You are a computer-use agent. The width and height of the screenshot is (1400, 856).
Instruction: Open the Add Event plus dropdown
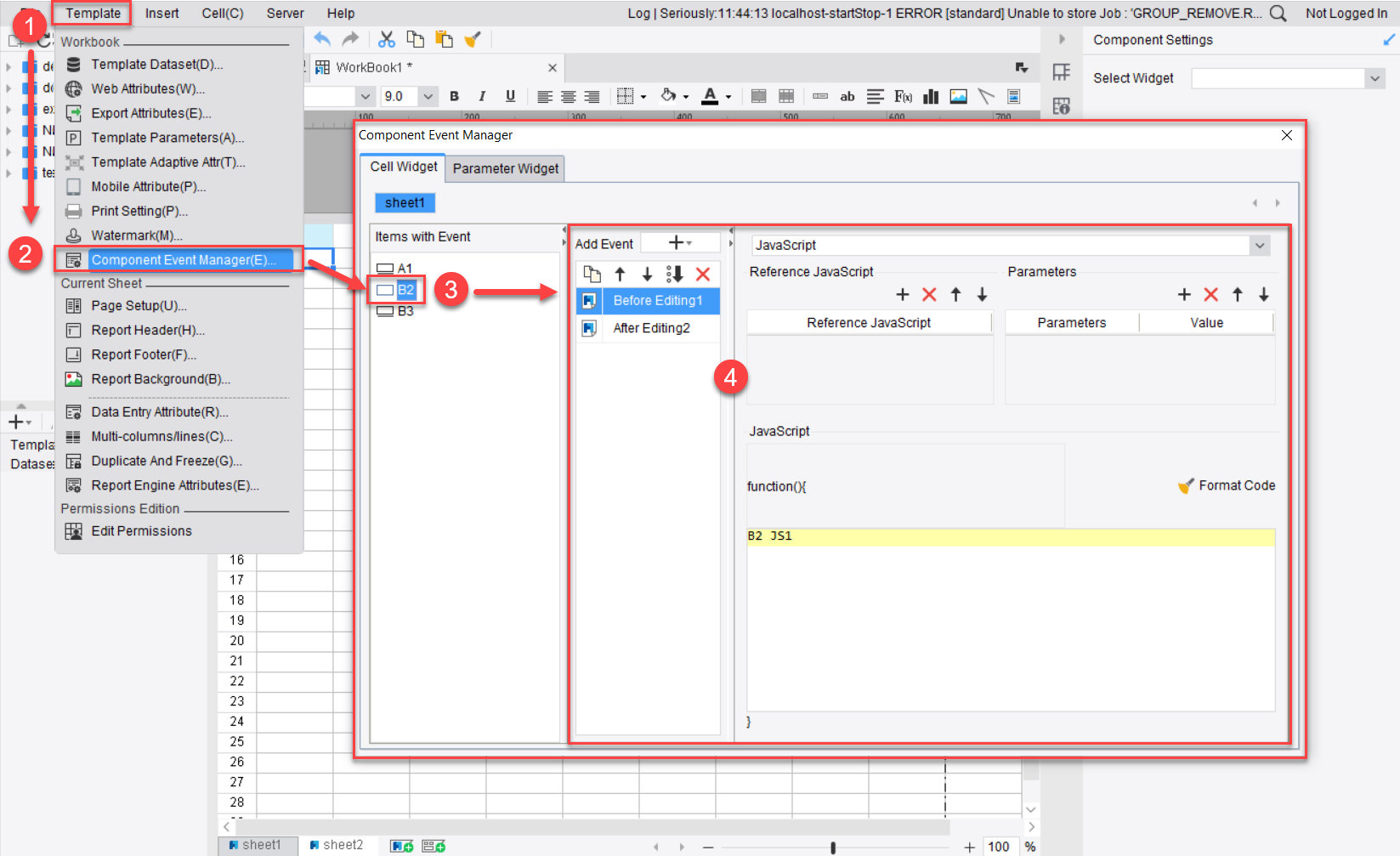tap(680, 243)
